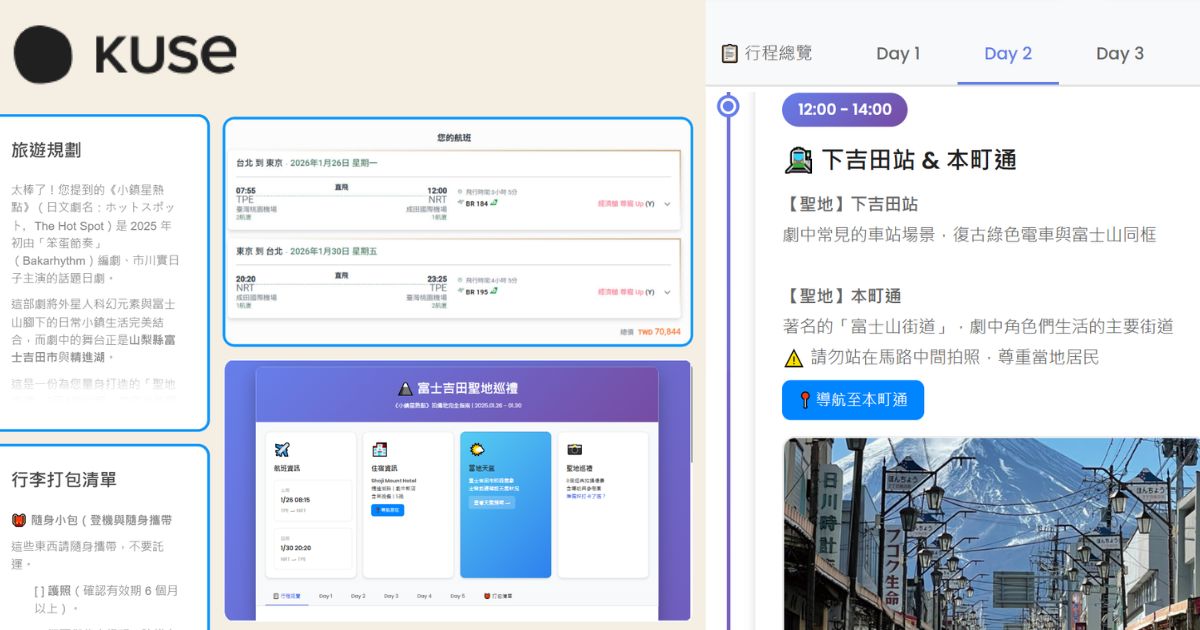1200x630 pixels.
Task: Switch to the Day 1 tab
Action: (x=899, y=54)
